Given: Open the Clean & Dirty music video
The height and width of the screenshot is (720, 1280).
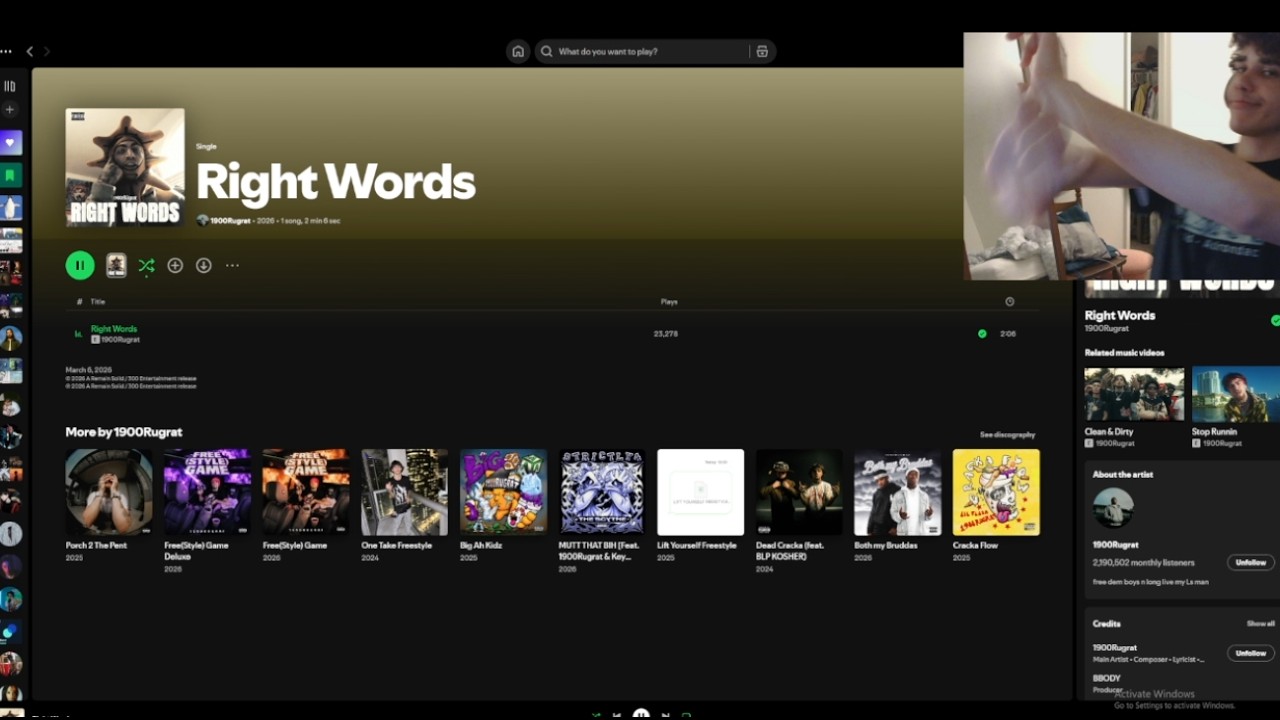Looking at the screenshot, I should [x=1134, y=393].
